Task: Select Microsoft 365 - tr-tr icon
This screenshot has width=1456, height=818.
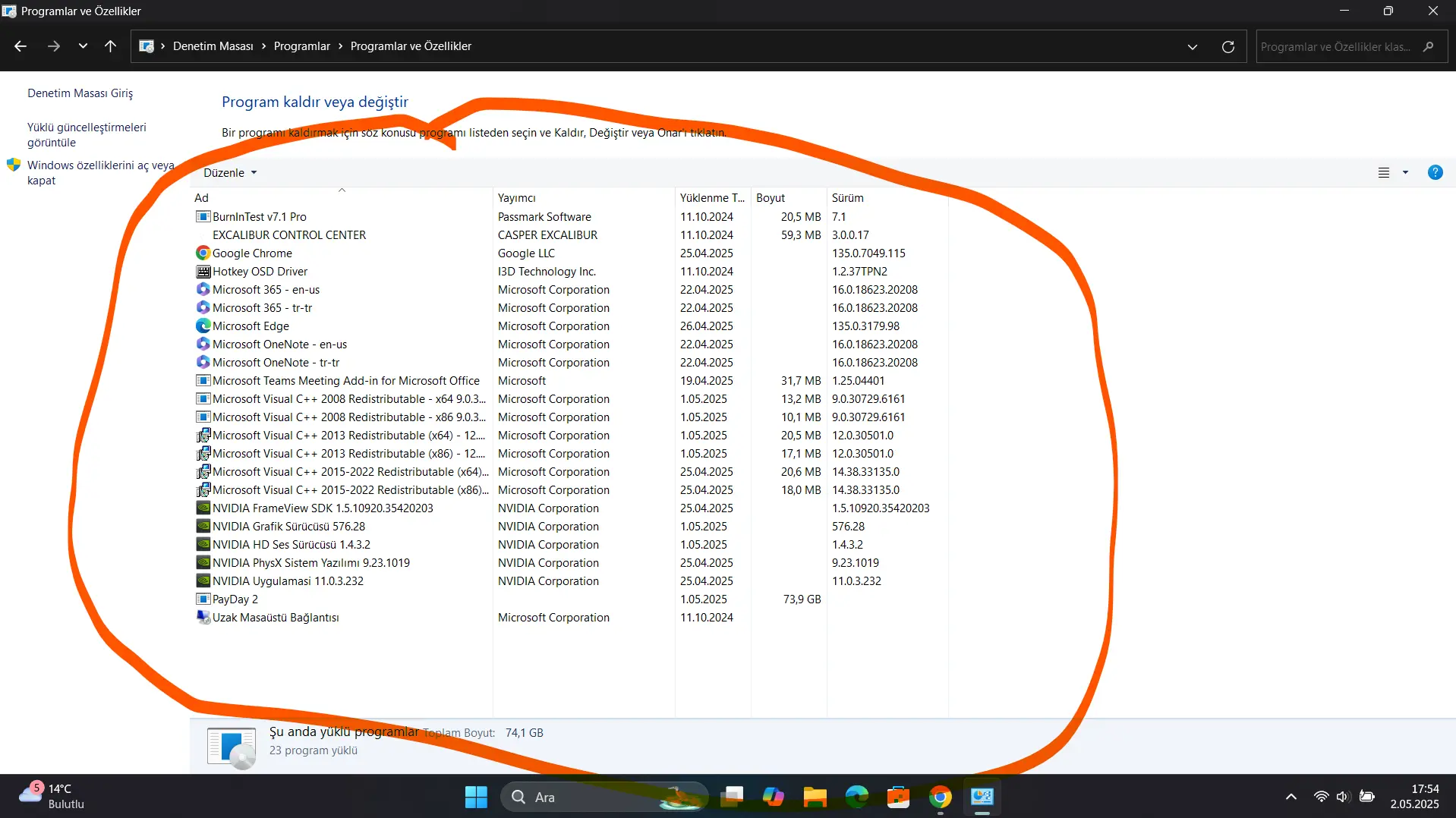Action: (x=203, y=308)
